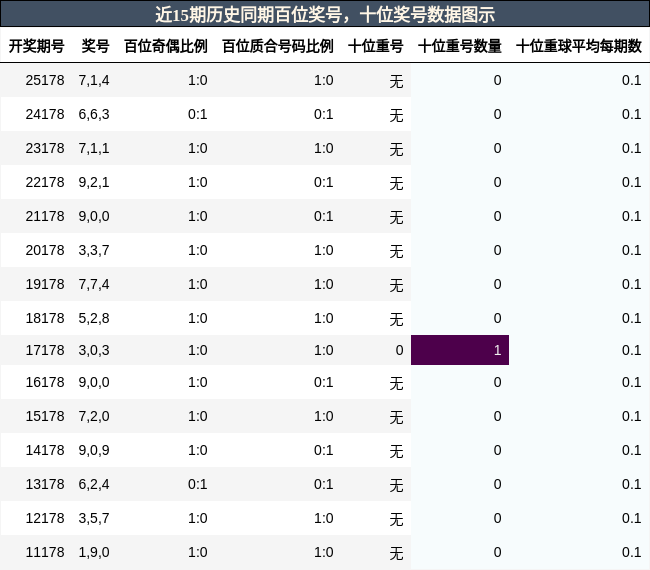Click prize number 9,2,1

[x=94, y=182]
